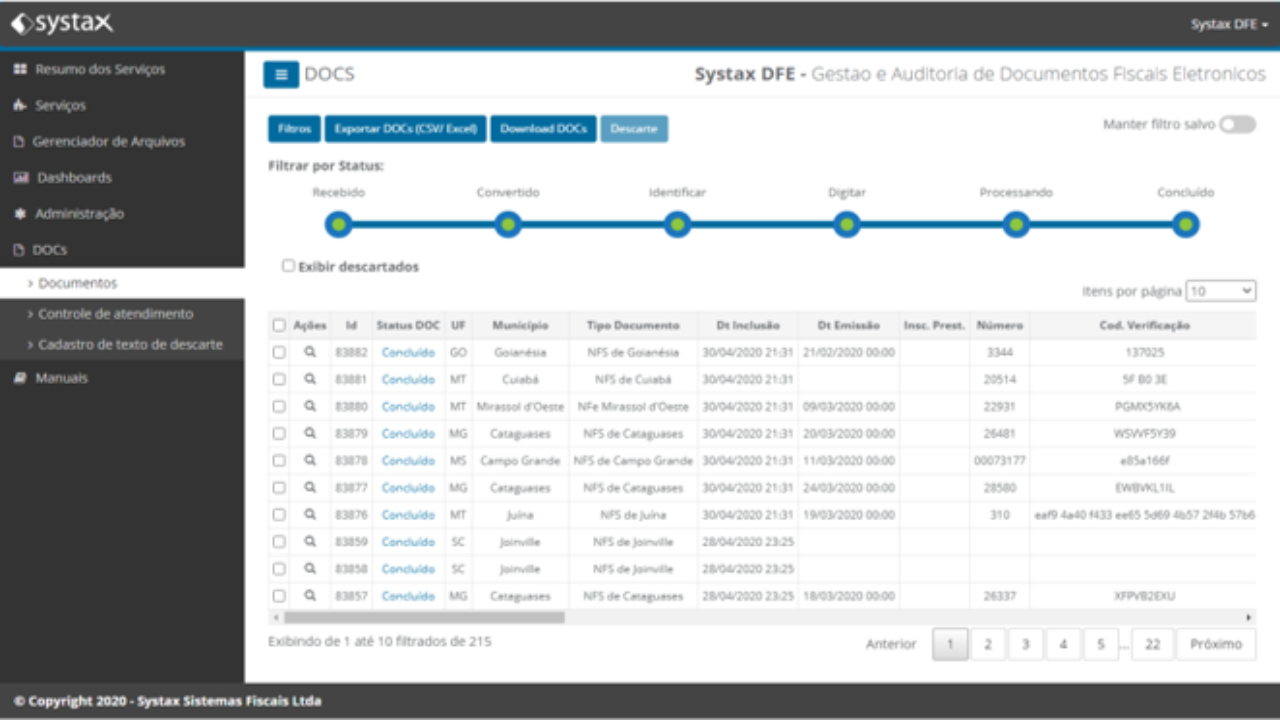Filter by Identificar status node

click(677, 225)
